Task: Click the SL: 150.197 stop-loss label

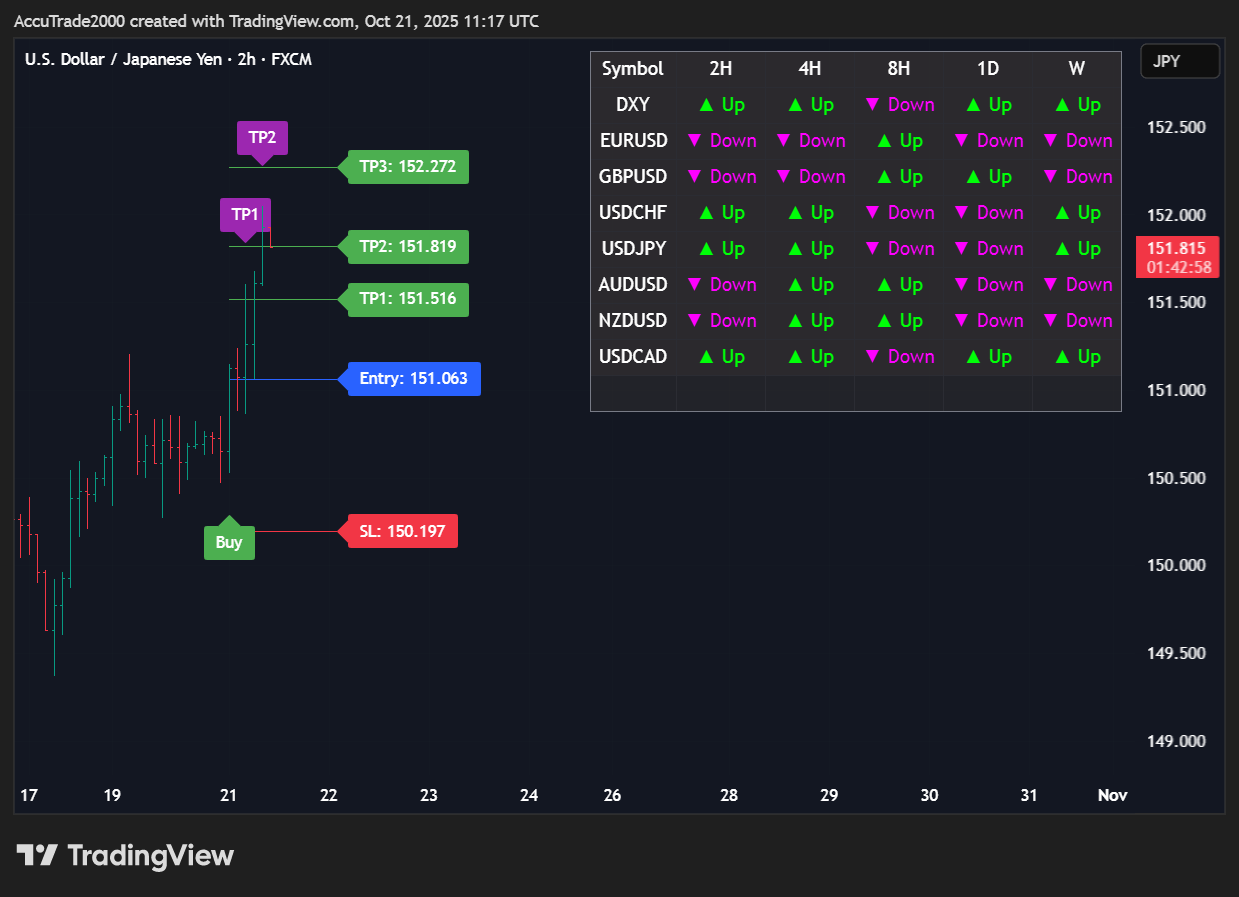Action: click(401, 531)
